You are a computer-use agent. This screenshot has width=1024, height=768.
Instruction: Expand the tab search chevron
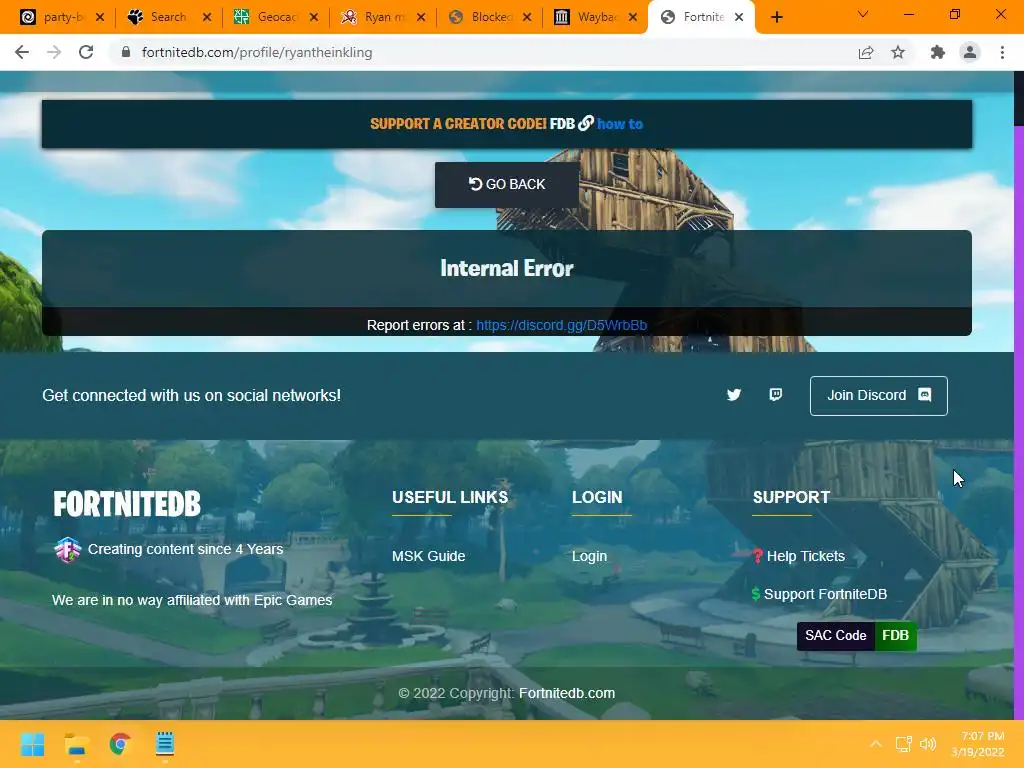click(863, 14)
